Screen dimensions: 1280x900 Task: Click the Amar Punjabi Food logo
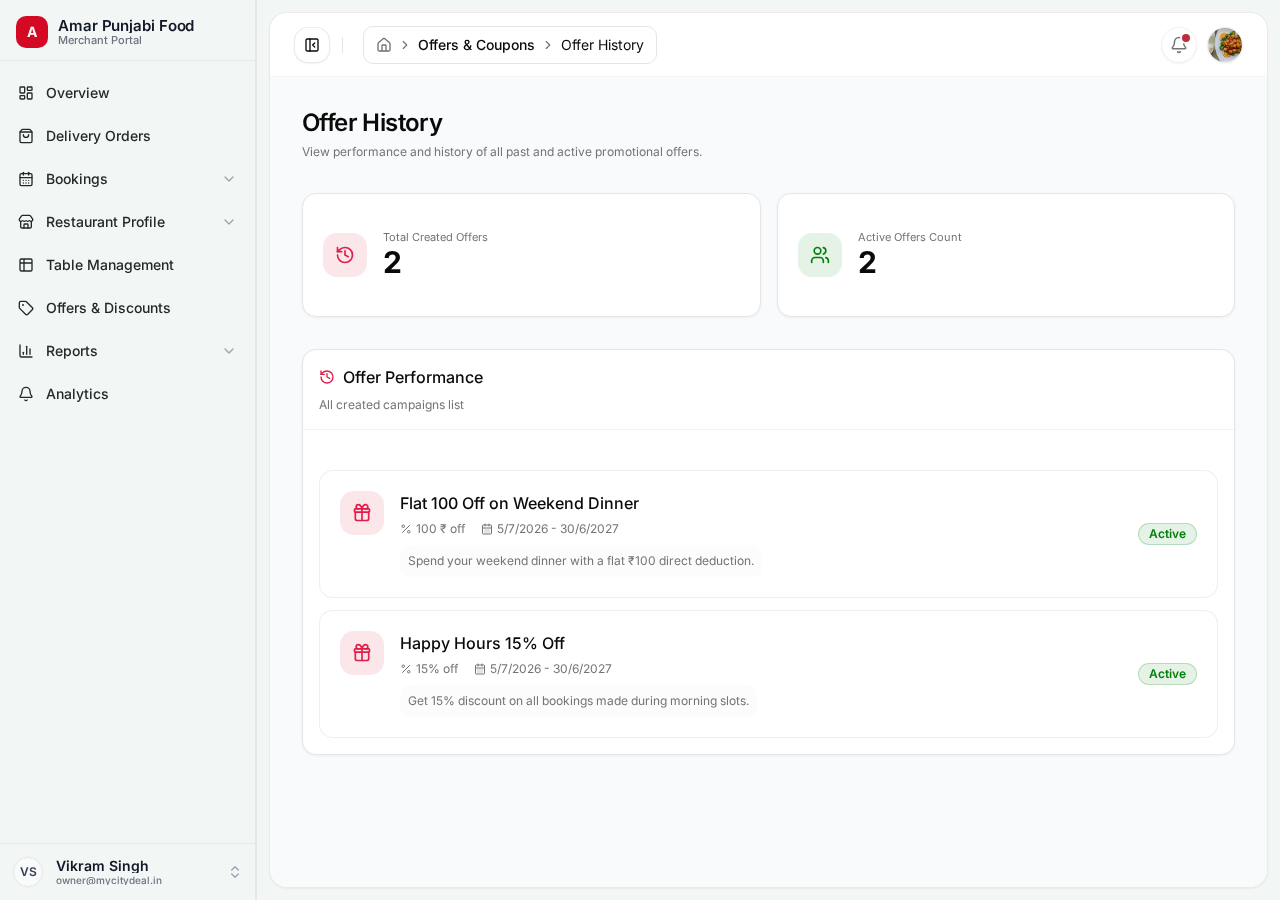(x=32, y=32)
